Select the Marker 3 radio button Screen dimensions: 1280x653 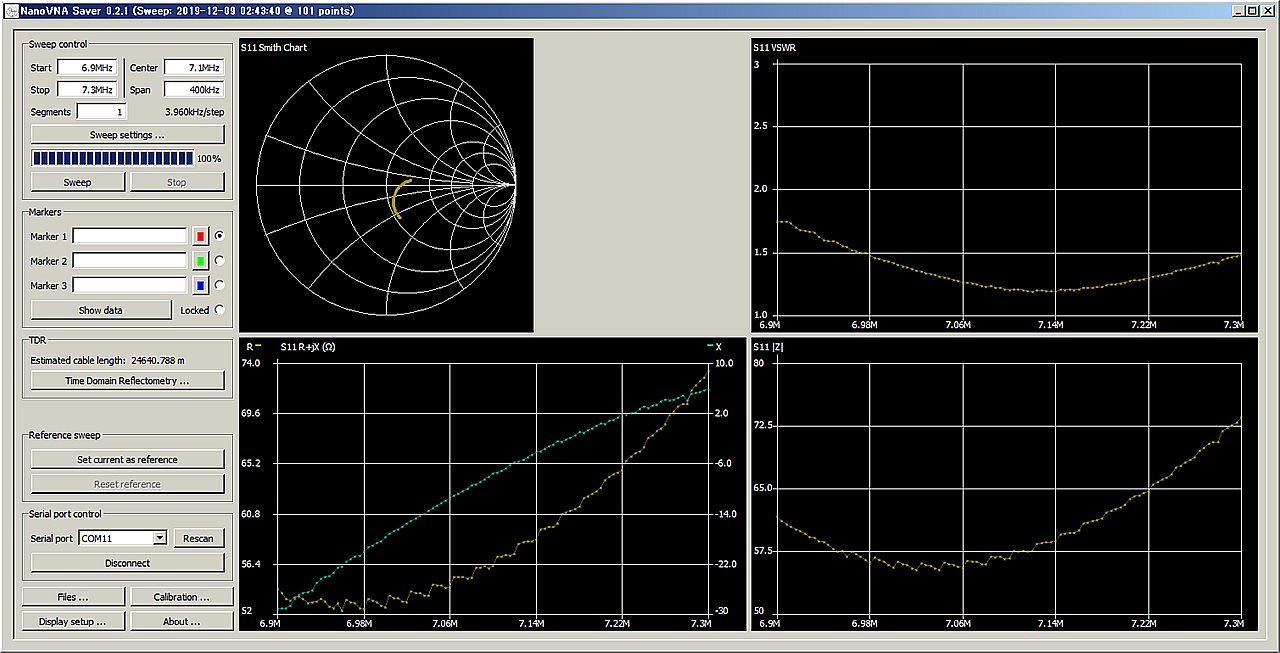pyautogui.click(x=219, y=285)
